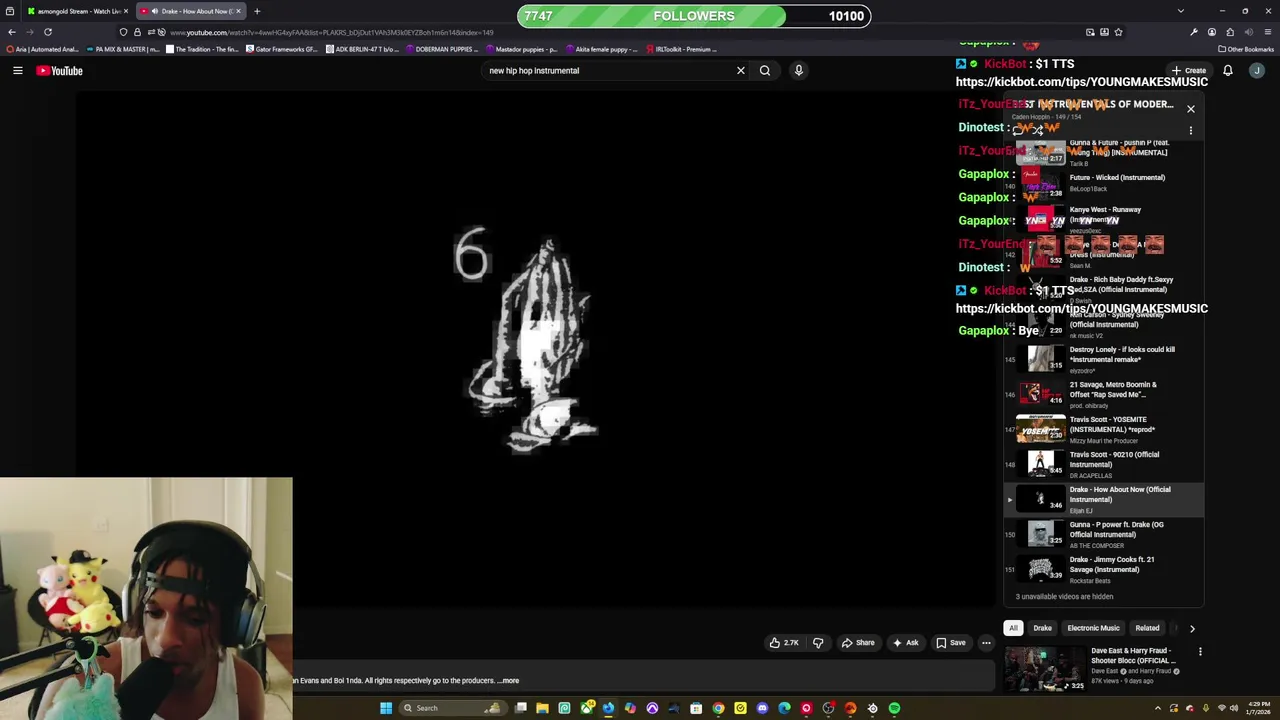Open Chrome from the taskbar
Screen dimensions: 1280x720
[x=718, y=708]
